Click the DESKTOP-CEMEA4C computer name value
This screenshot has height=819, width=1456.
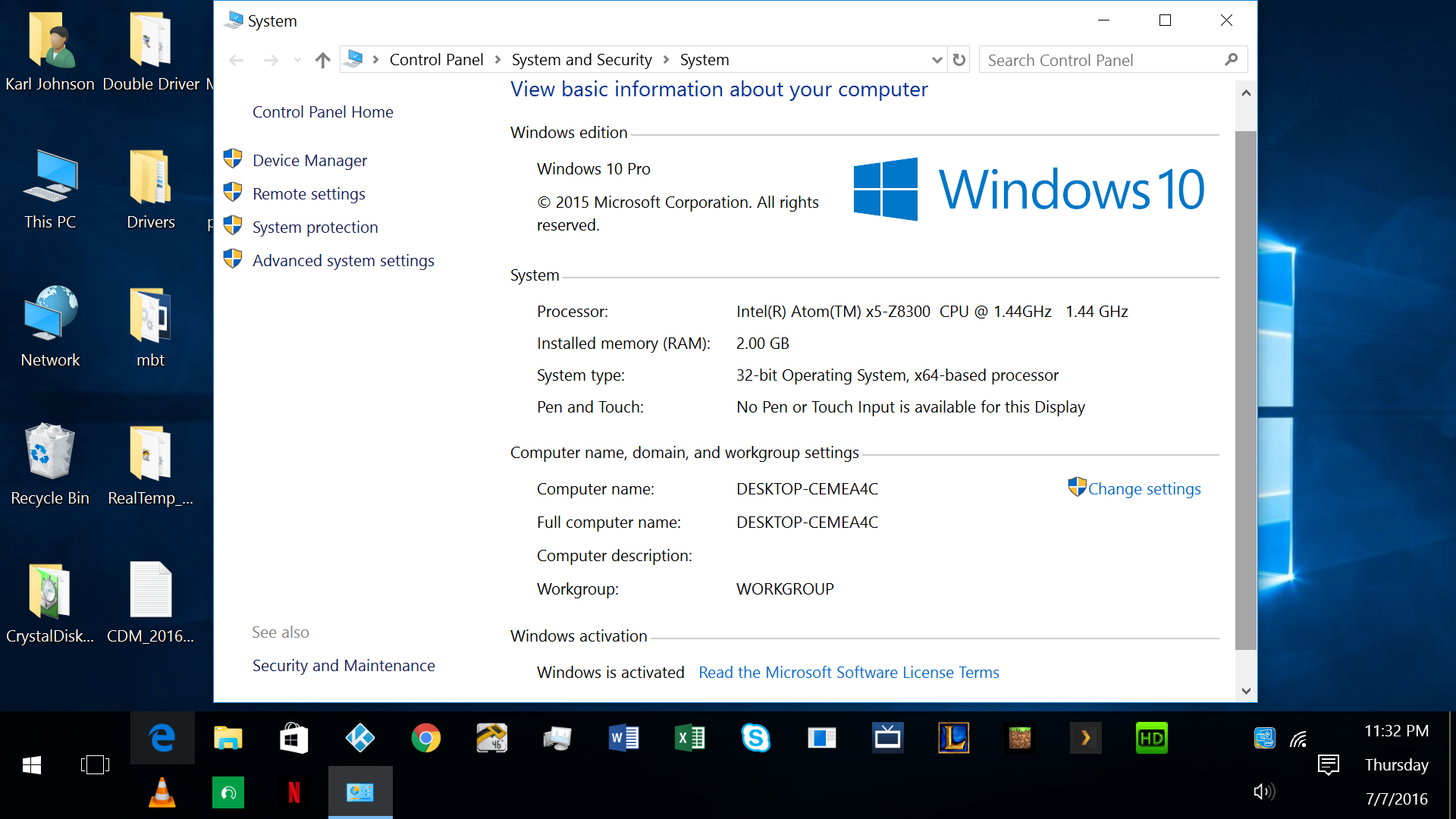(807, 489)
